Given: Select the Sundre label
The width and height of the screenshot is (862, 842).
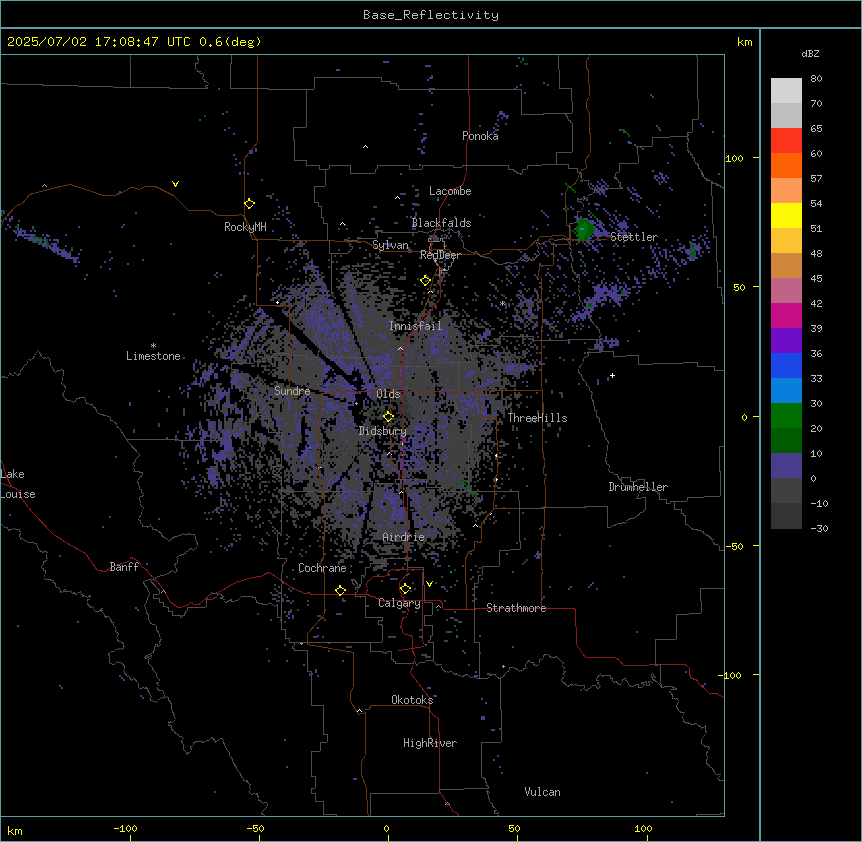Looking at the screenshot, I should pyautogui.click(x=292, y=391).
